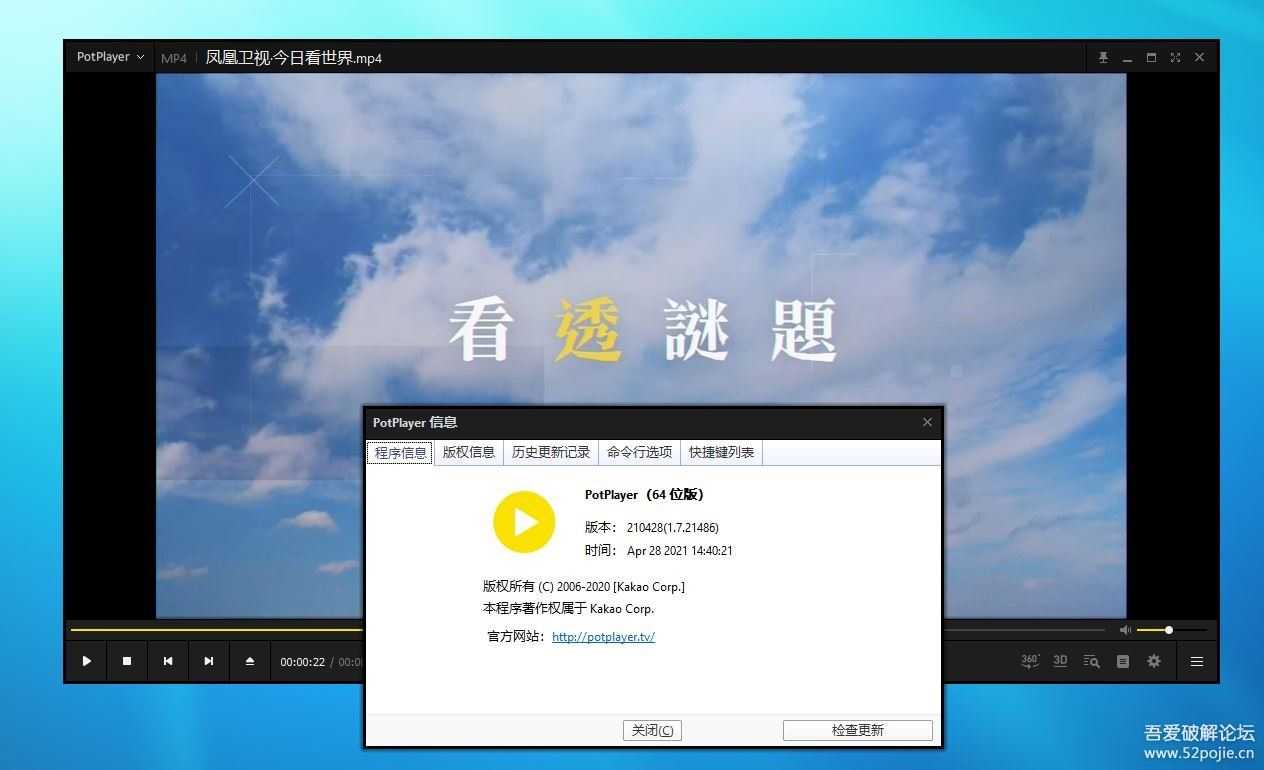Close the PotPlayer 信息 dialog with X
This screenshot has width=1264, height=770.
927,422
